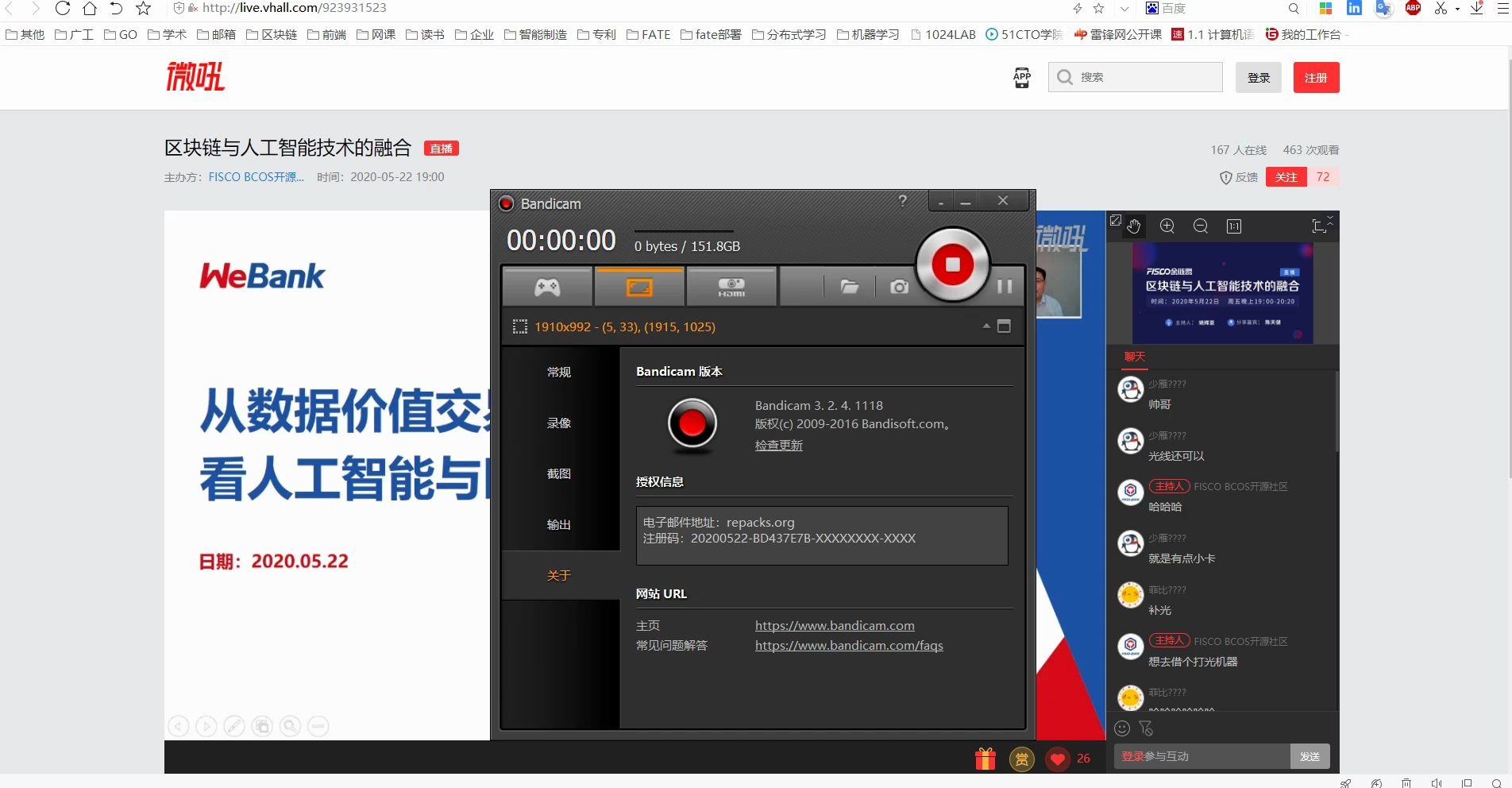Open https://www.bandicam.com homepage link

pos(835,625)
